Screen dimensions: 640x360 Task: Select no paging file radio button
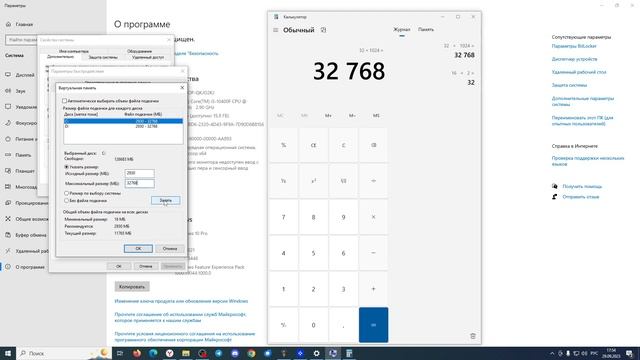click(x=66, y=201)
